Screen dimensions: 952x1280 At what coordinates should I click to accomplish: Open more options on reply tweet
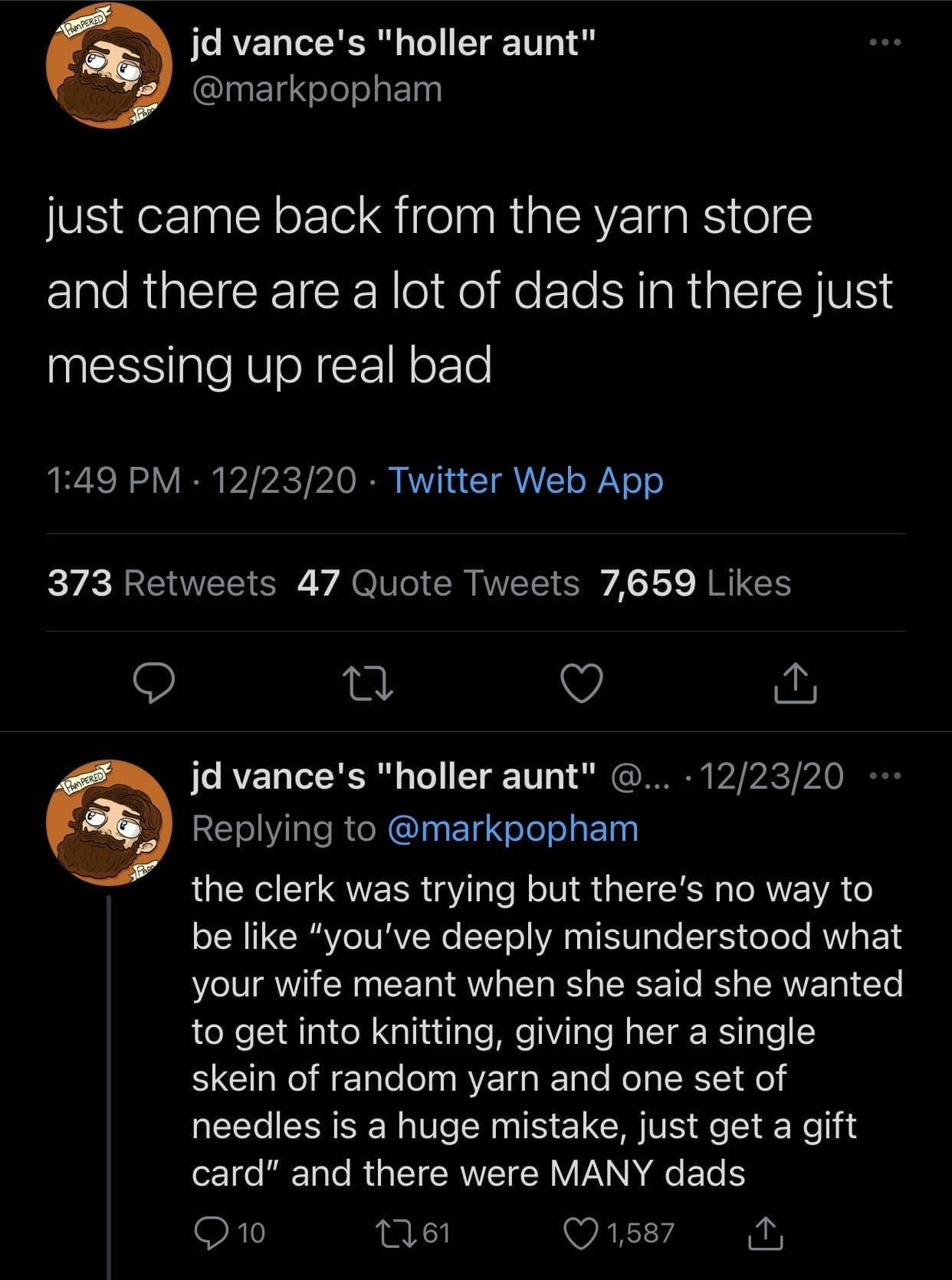coord(887,776)
